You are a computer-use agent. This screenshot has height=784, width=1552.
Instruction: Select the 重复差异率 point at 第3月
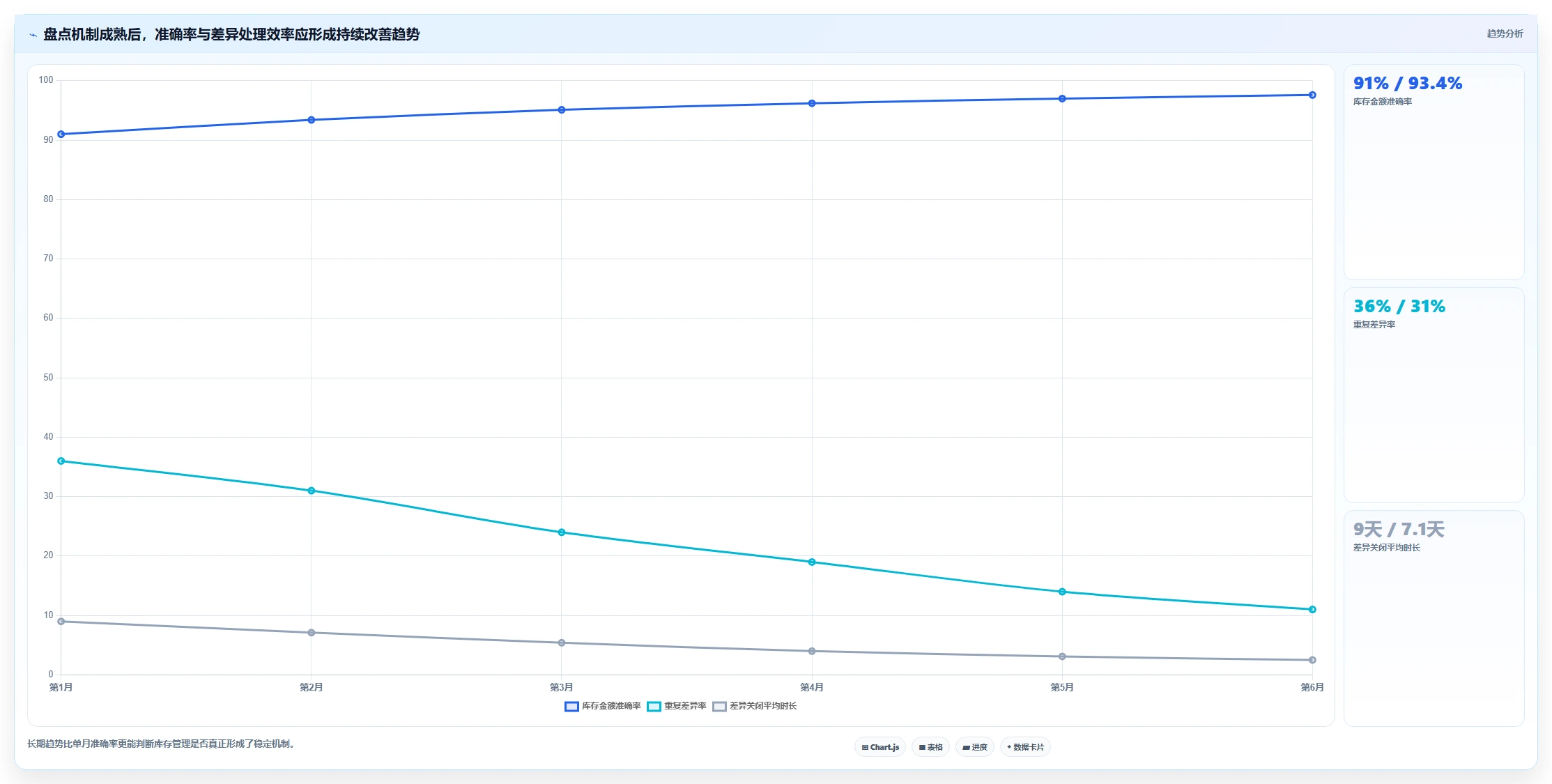[562, 532]
